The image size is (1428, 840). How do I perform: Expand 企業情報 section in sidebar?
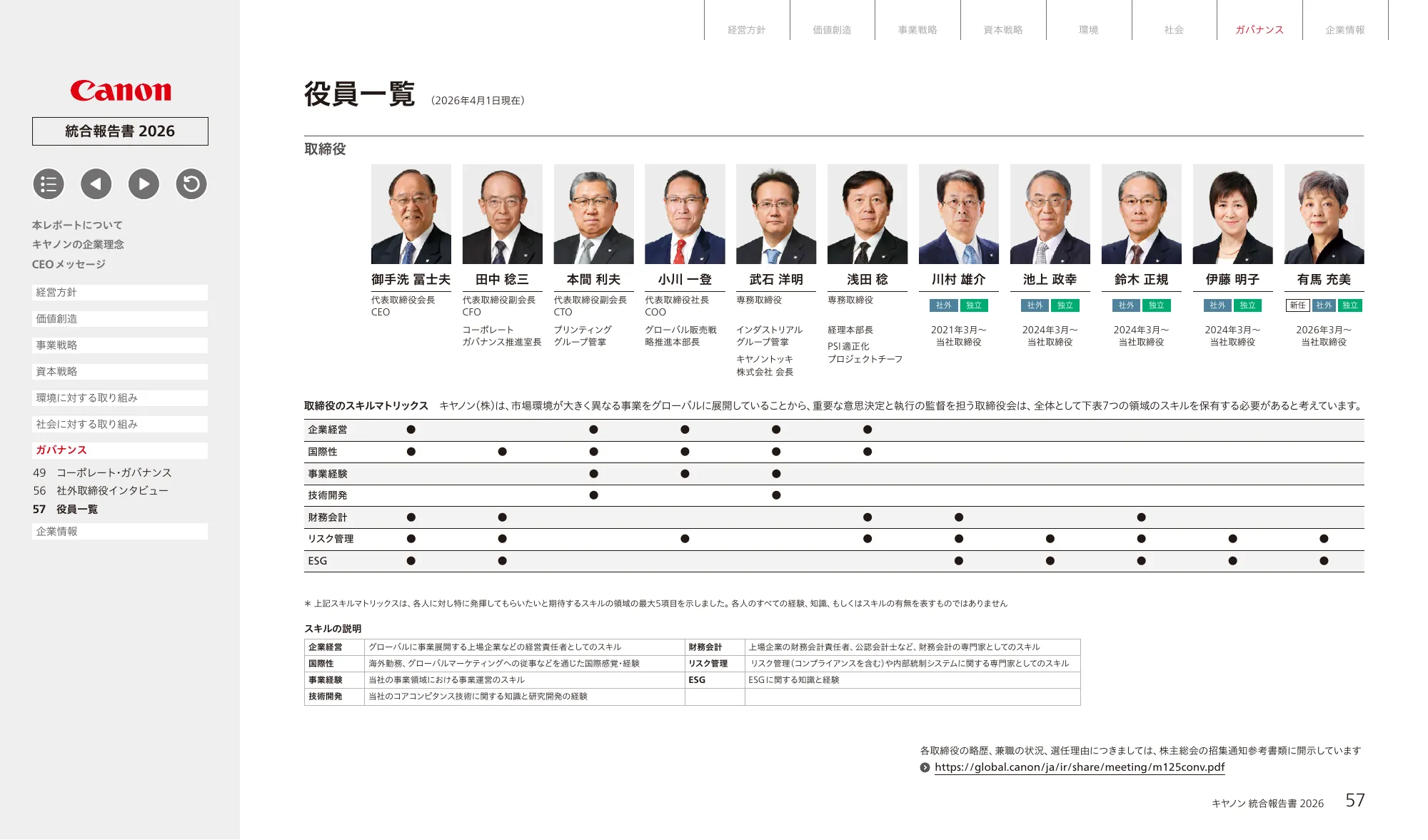(x=120, y=532)
